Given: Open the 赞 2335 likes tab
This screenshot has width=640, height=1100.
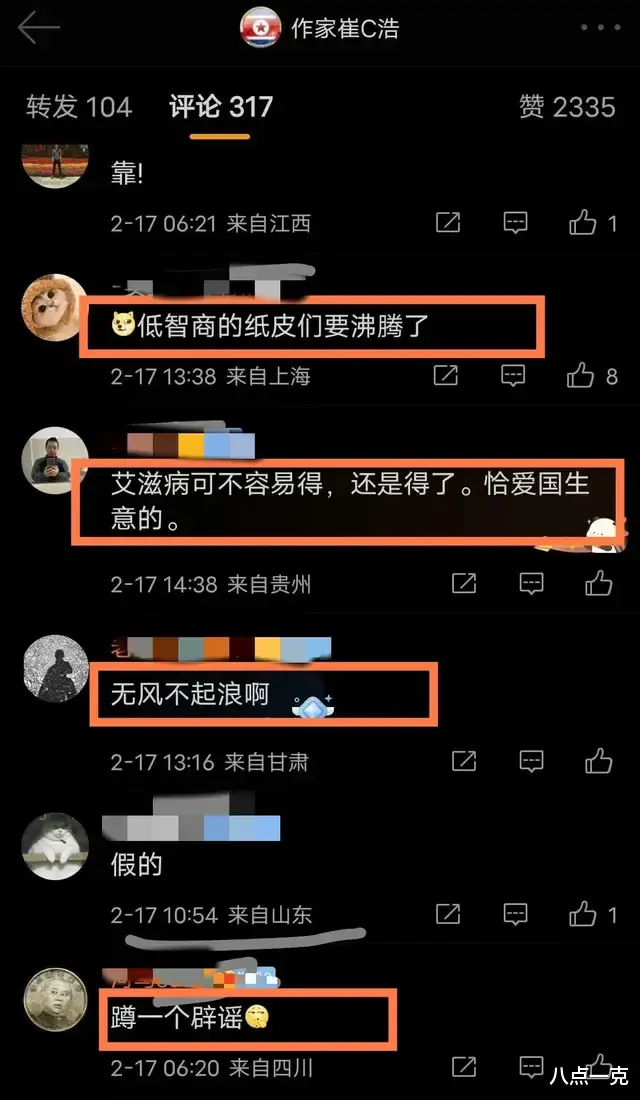Looking at the screenshot, I should coord(567,107).
